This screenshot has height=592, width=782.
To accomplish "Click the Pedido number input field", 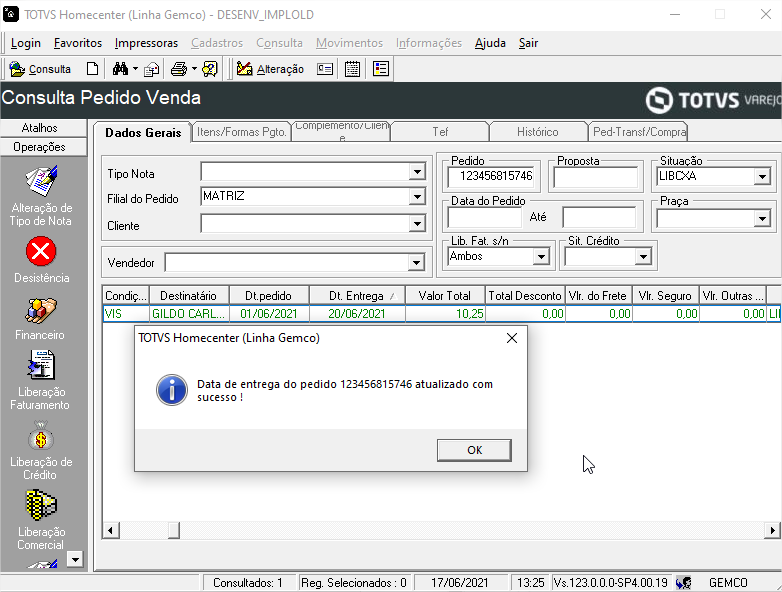I will click(x=491, y=176).
